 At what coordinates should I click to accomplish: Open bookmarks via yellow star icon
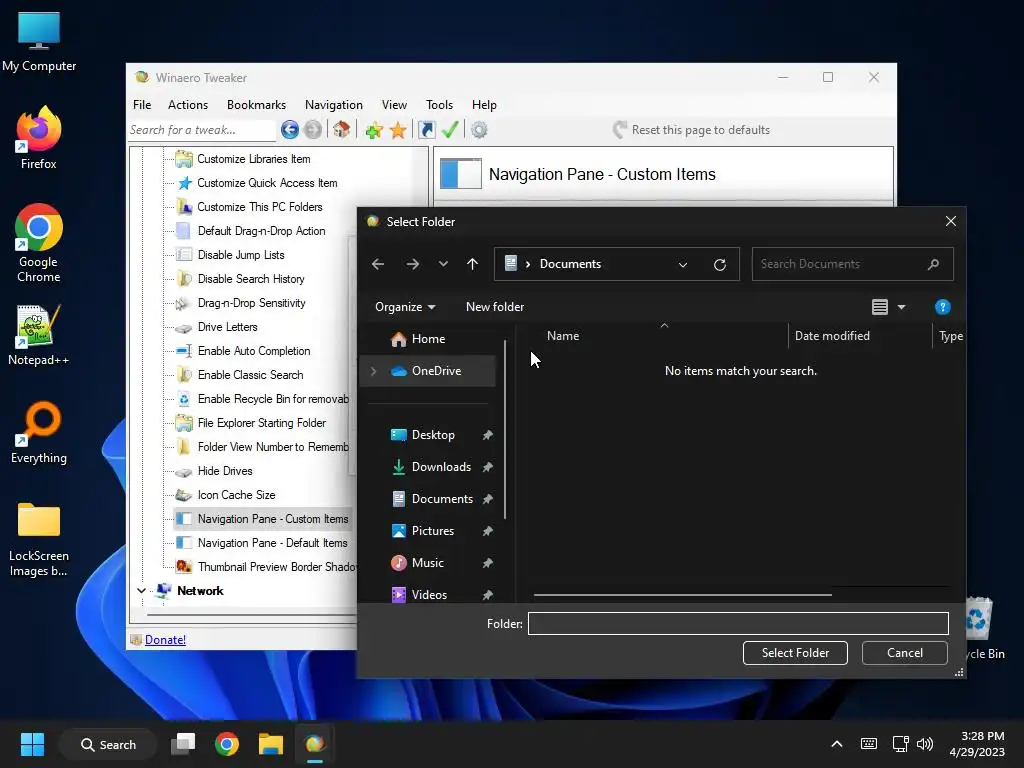398,130
